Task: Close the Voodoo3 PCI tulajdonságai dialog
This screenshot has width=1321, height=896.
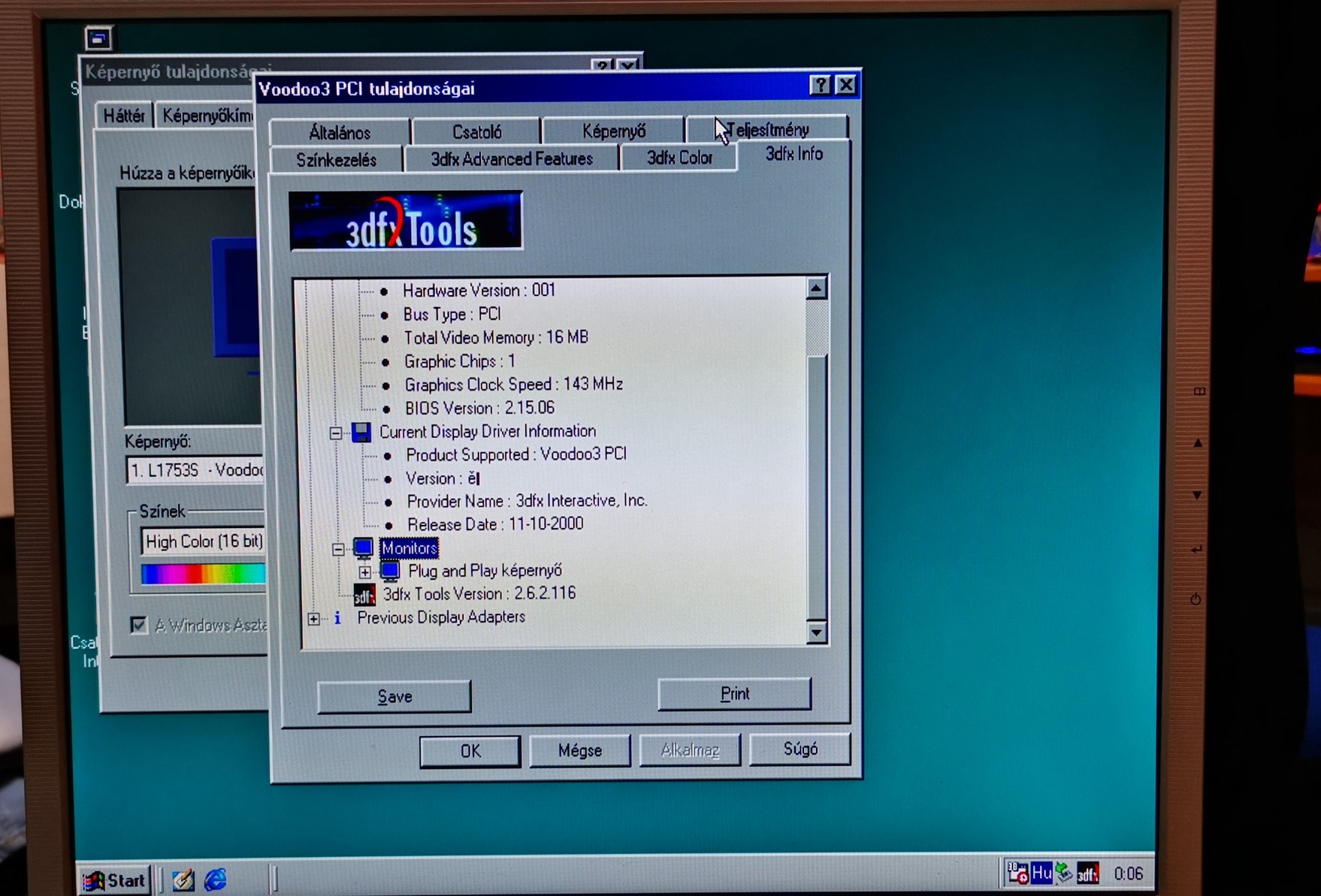Action: tap(846, 84)
